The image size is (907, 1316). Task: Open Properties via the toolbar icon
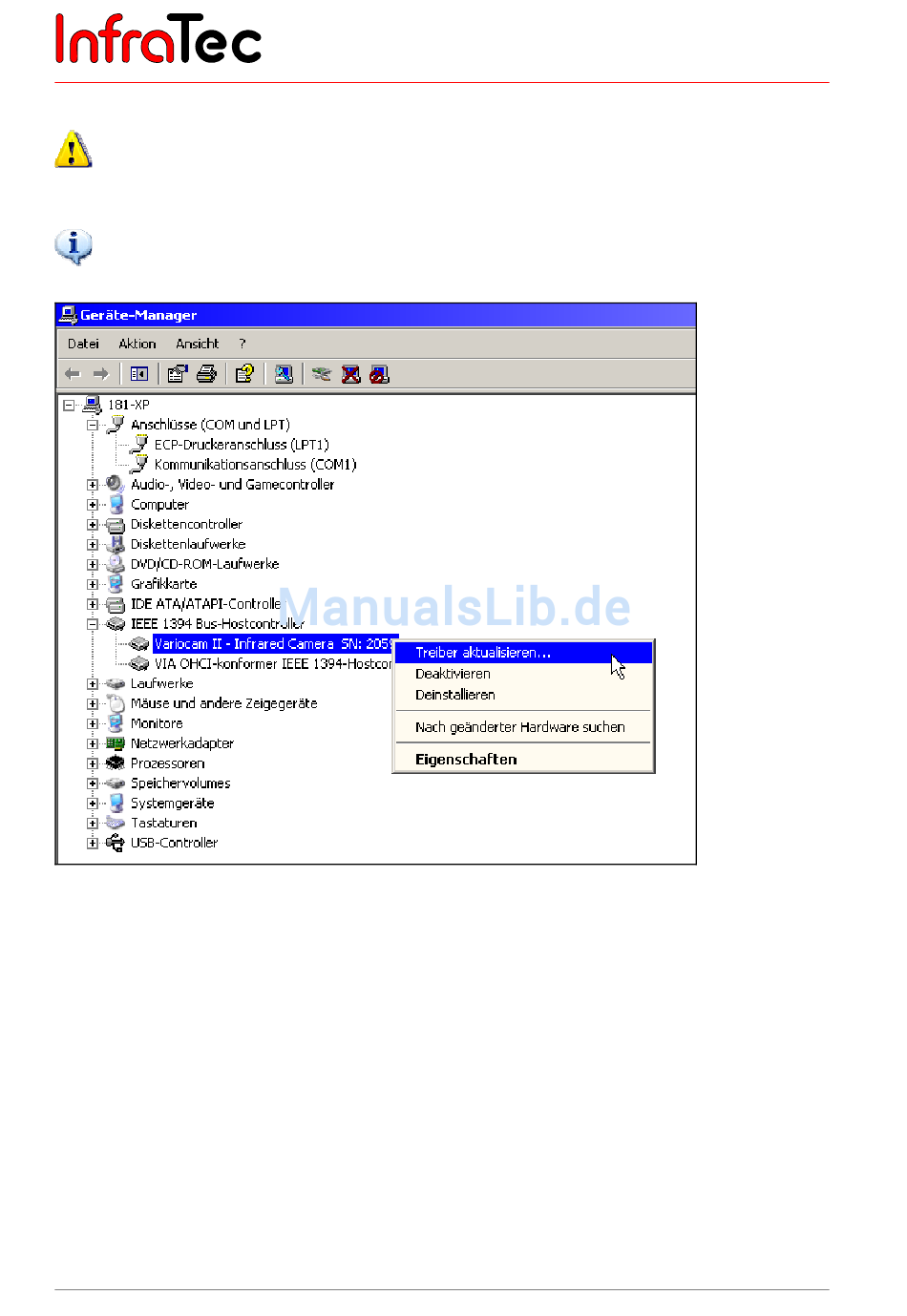pyautogui.click(x=178, y=374)
